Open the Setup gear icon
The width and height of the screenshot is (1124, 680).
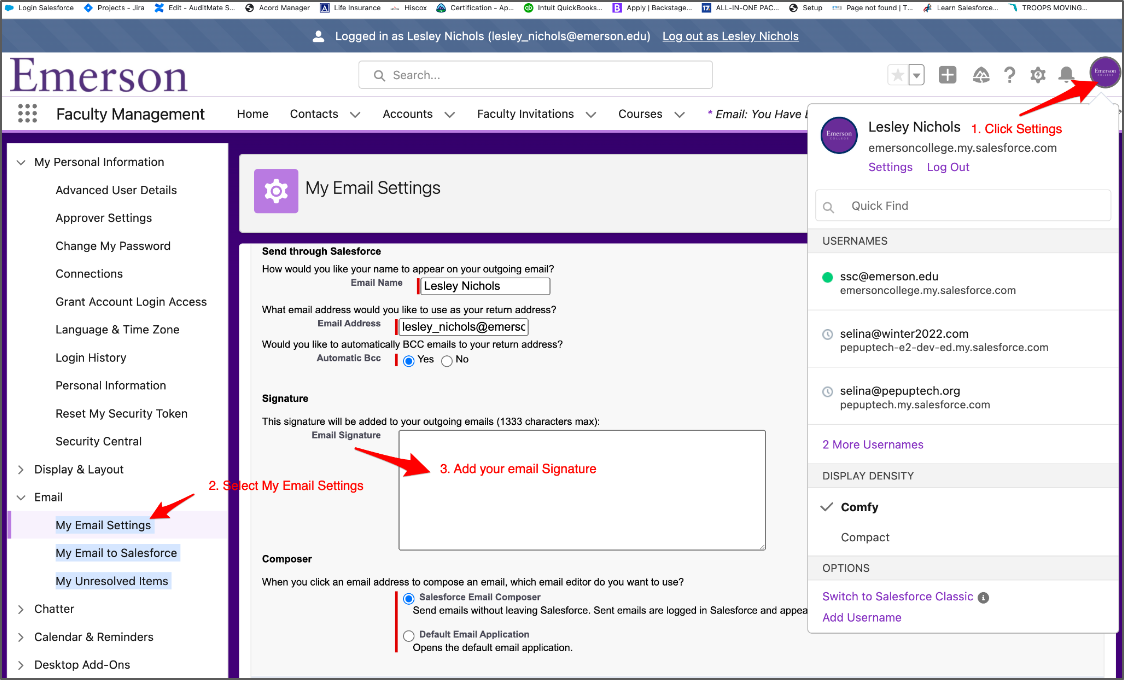click(x=1037, y=75)
